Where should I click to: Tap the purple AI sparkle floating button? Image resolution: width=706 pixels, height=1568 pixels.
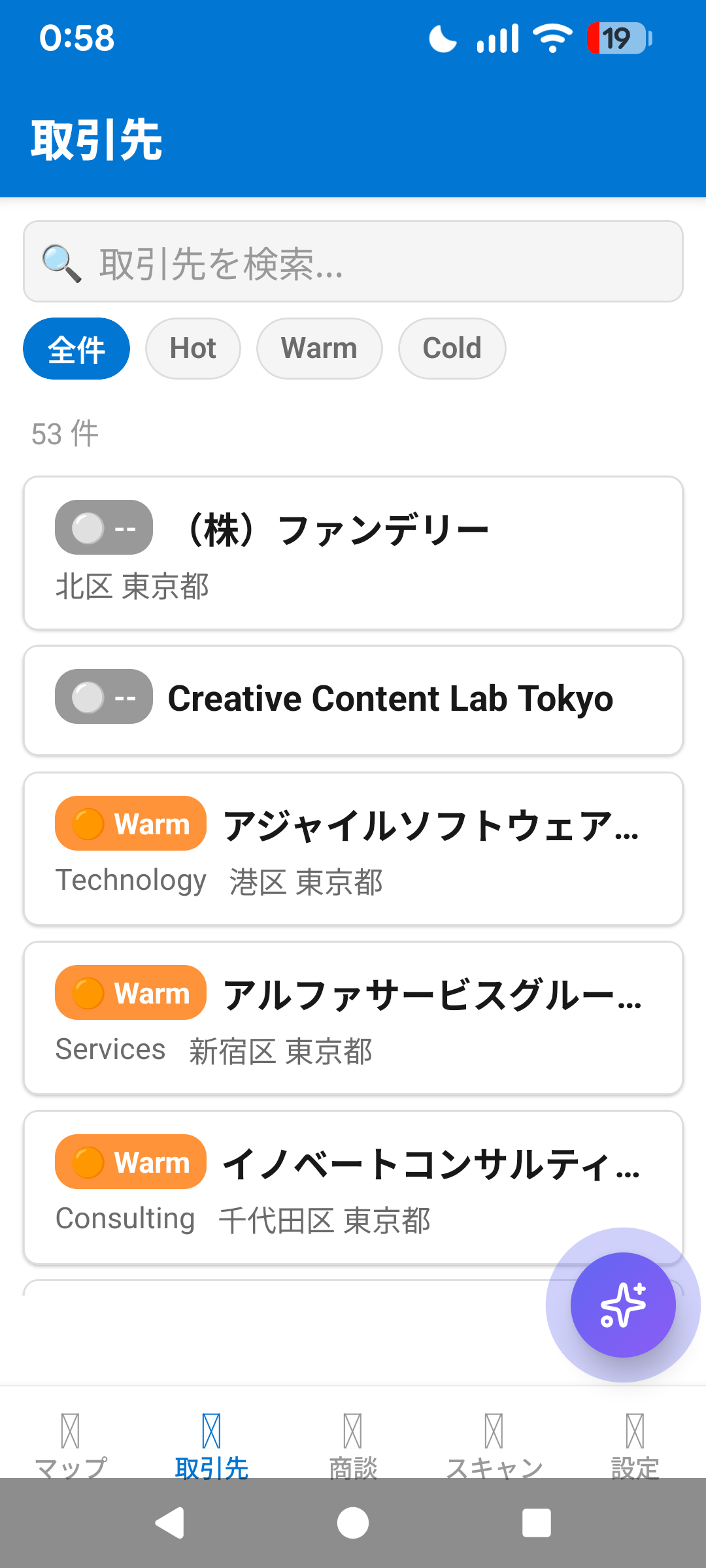623,1305
